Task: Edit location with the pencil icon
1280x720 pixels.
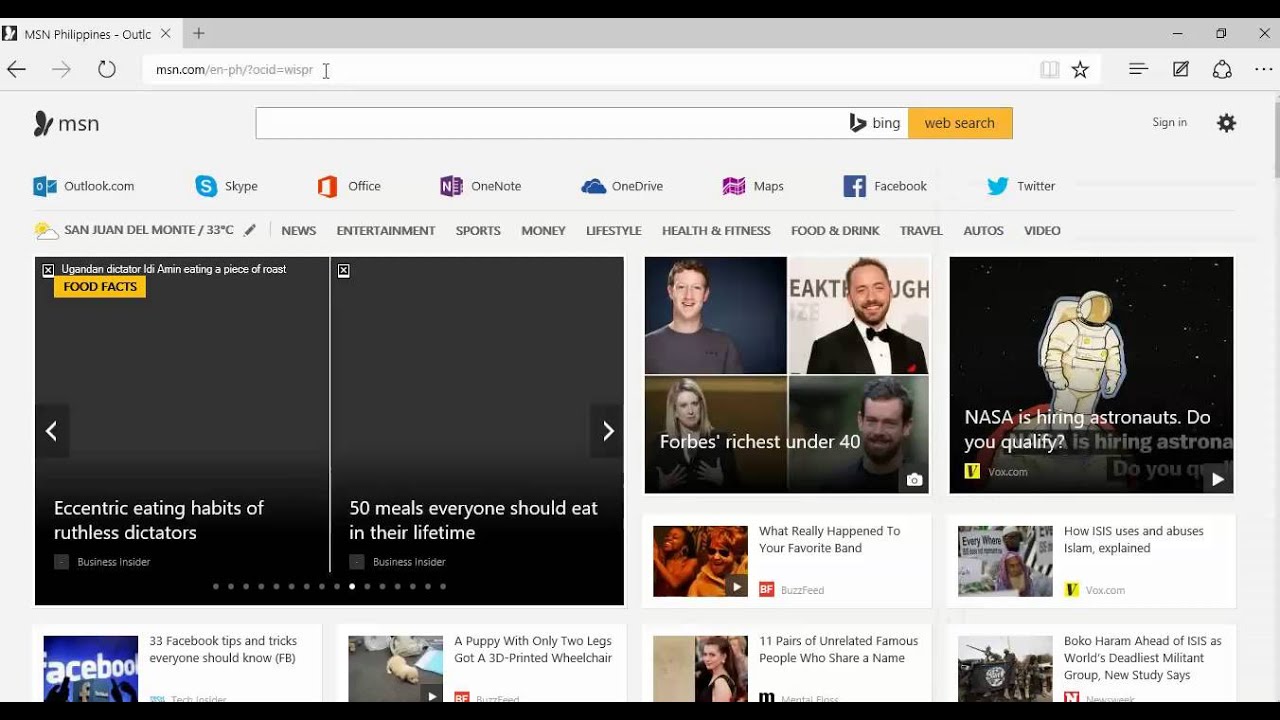Action: (x=250, y=230)
